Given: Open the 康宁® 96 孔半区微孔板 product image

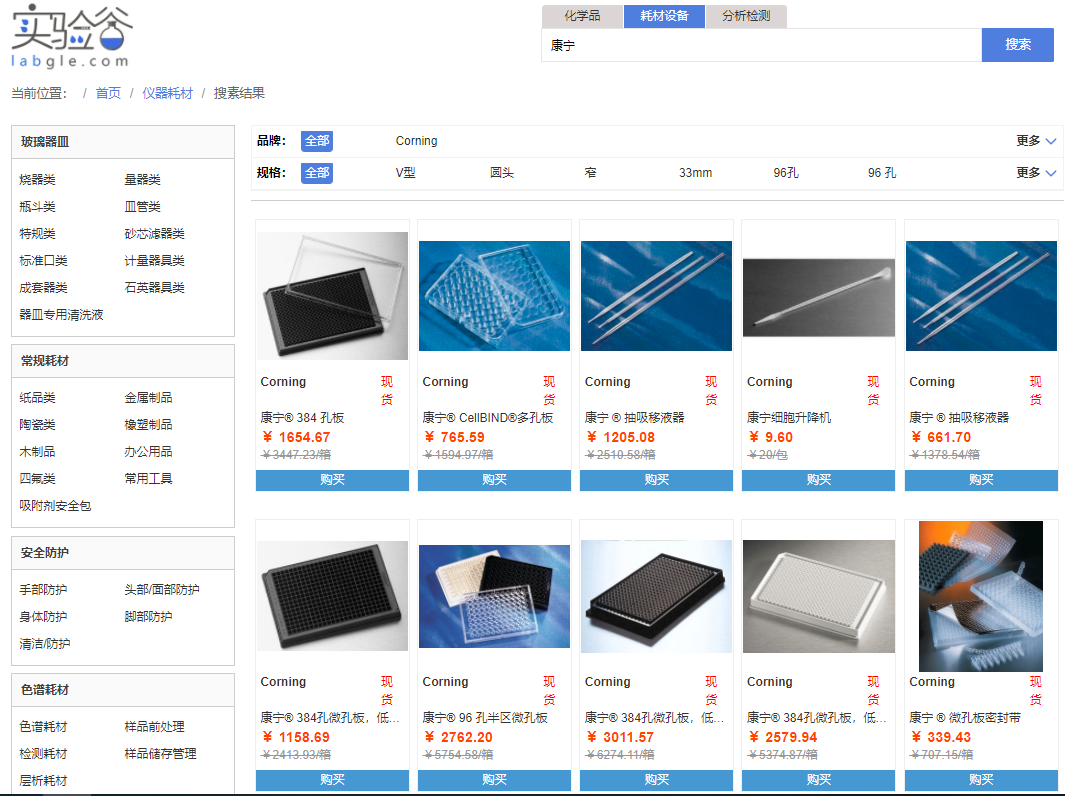Looking at the screenshot, I should pyautogui.click(x=494, y=596).
